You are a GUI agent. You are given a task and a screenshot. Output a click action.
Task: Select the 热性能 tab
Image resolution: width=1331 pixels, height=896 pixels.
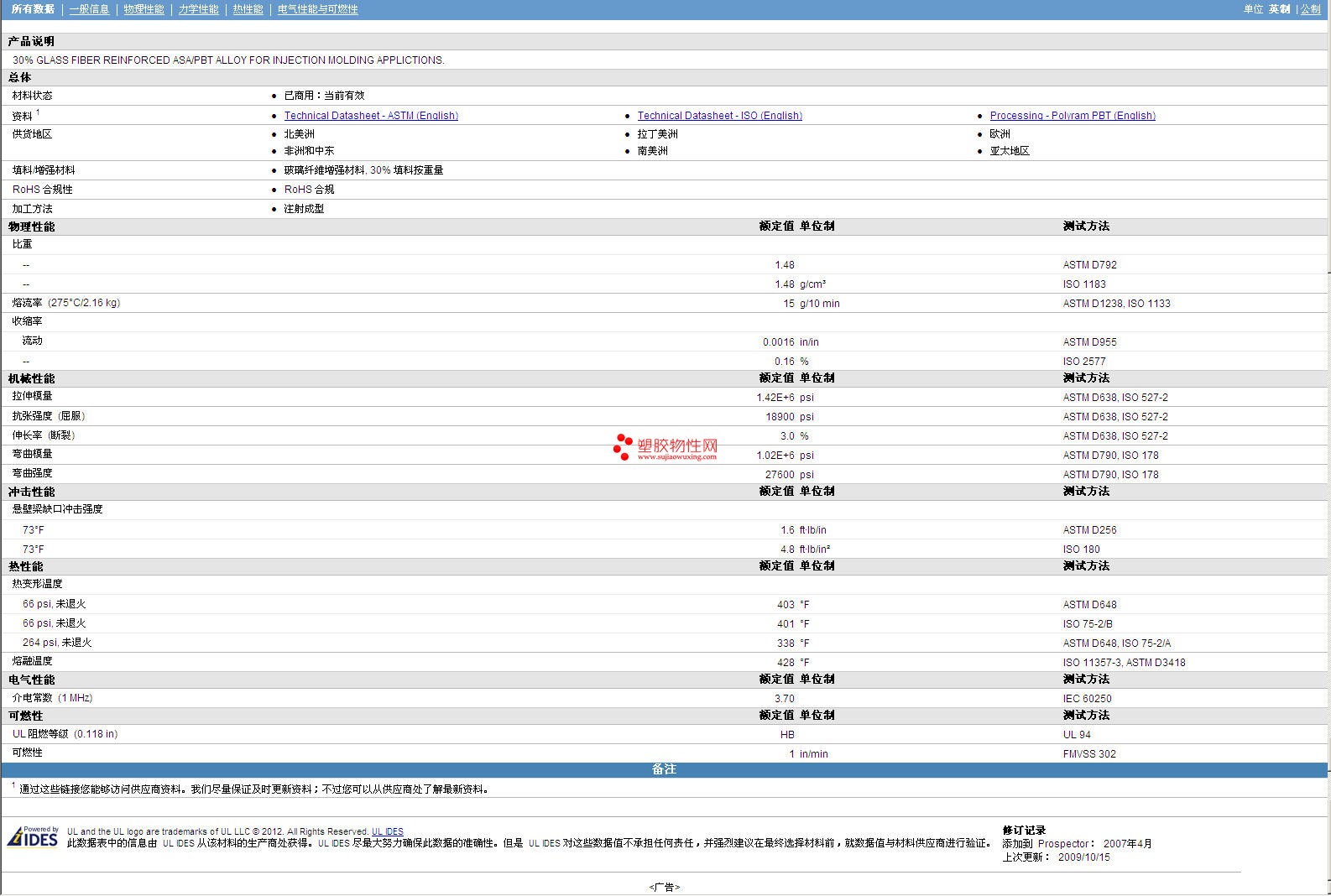click(248, 9)
